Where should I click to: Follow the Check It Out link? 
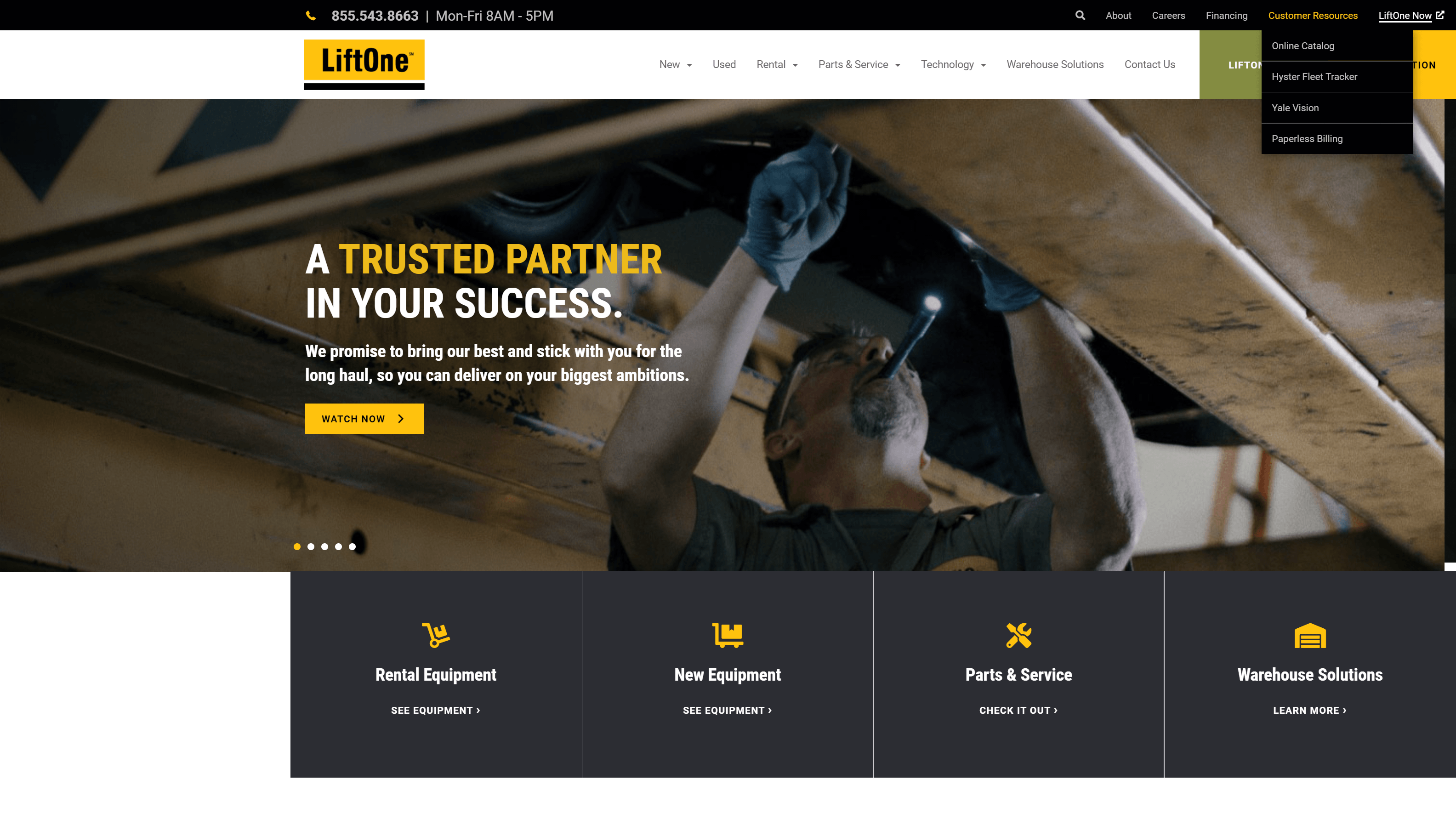click(x=1018, y=711)
